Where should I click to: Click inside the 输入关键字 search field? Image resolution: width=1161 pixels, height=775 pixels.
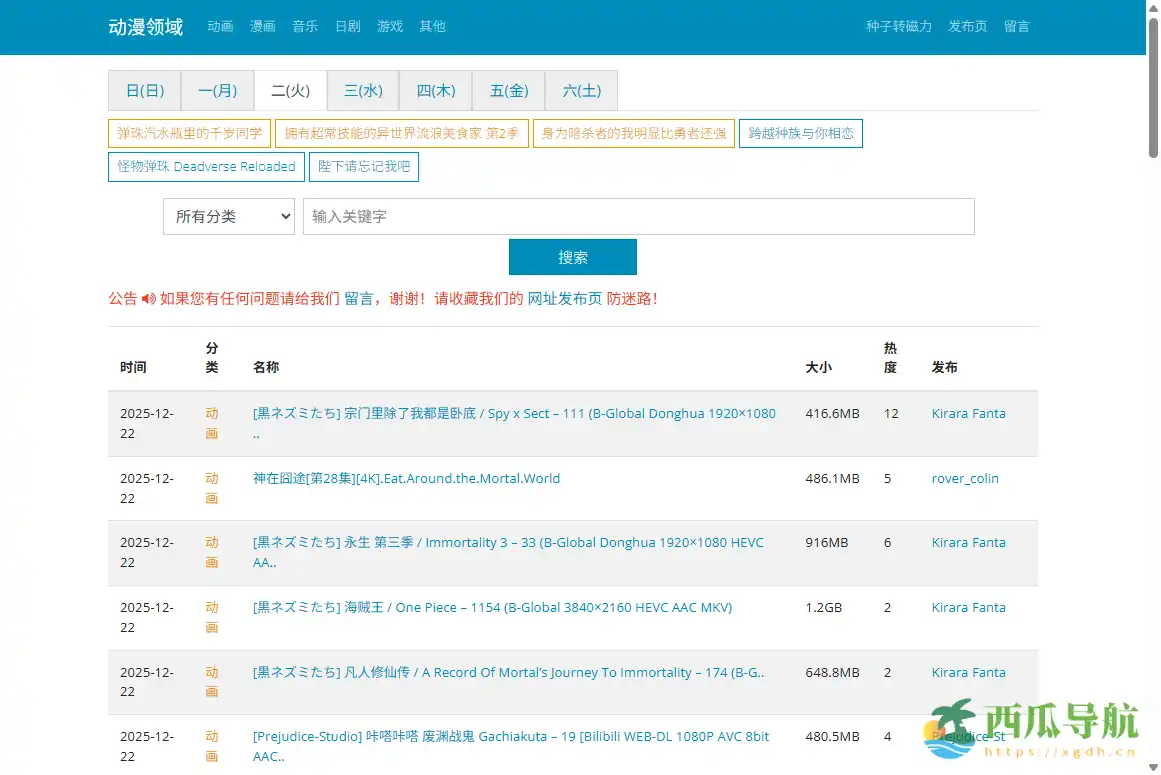[640, 216]
